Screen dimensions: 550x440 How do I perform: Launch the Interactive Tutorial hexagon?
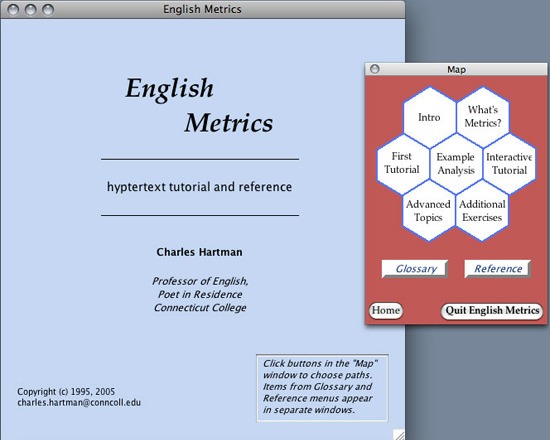click(510, 164)
